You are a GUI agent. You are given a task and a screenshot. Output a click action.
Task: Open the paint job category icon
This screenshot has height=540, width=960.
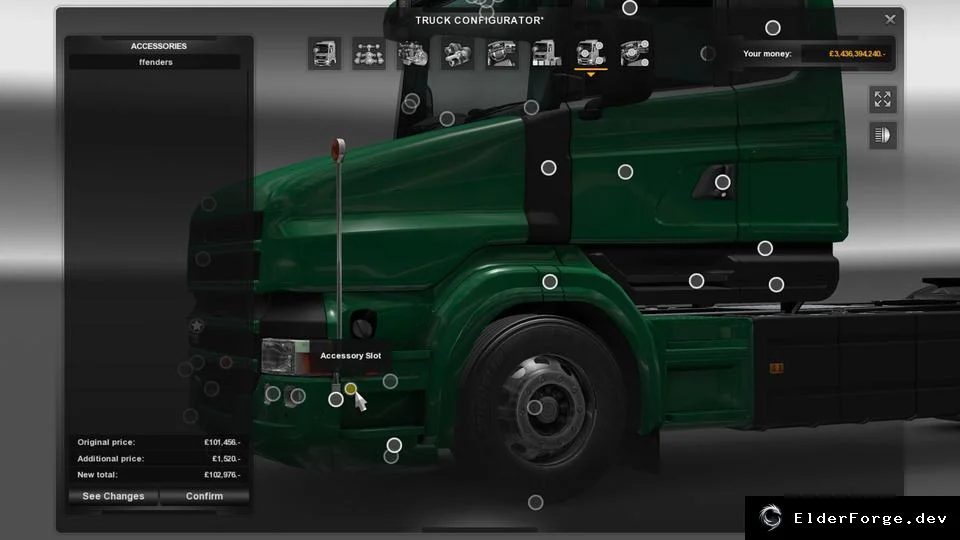pos(546,53)
